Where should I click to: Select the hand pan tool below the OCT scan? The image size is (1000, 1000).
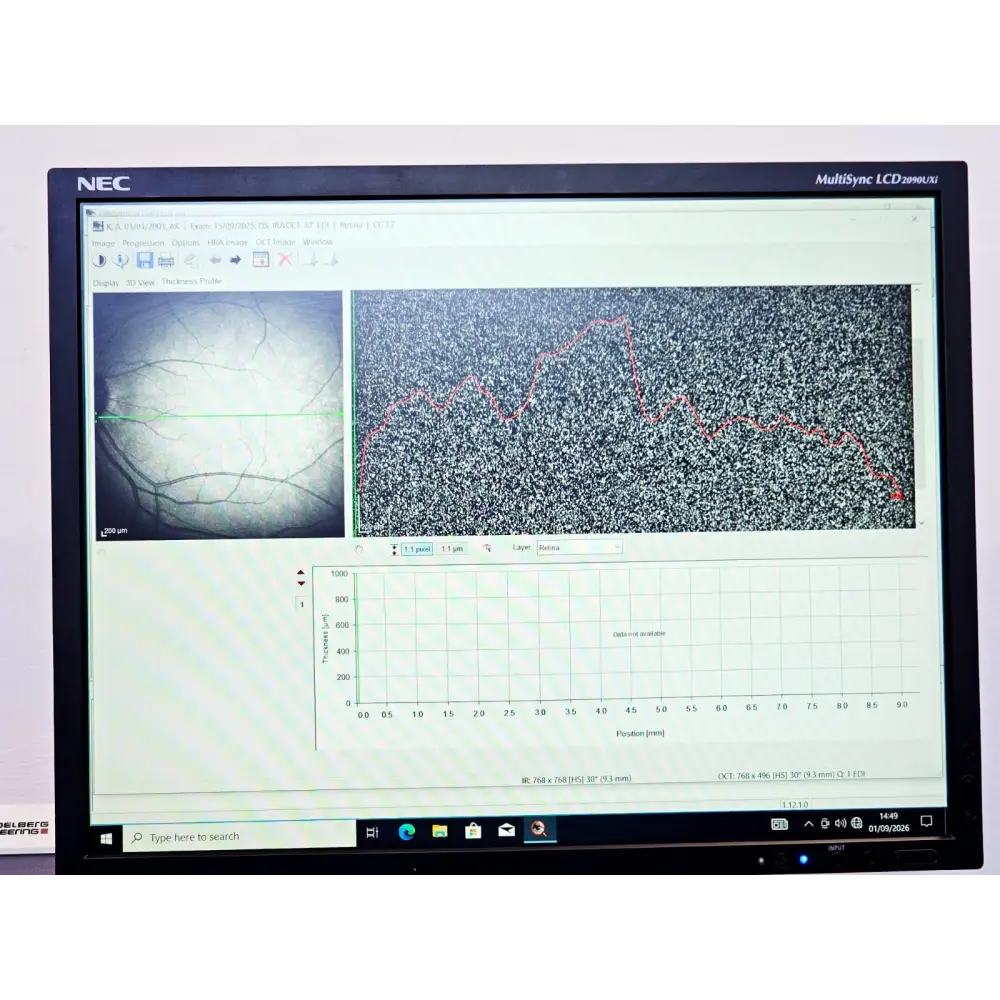tap(359, 549)
